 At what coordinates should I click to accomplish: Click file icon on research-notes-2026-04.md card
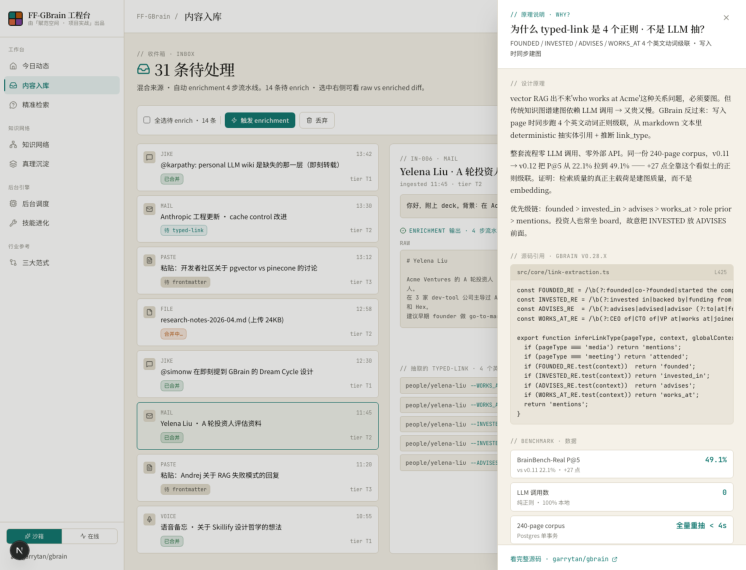click(x=149, y=312)
